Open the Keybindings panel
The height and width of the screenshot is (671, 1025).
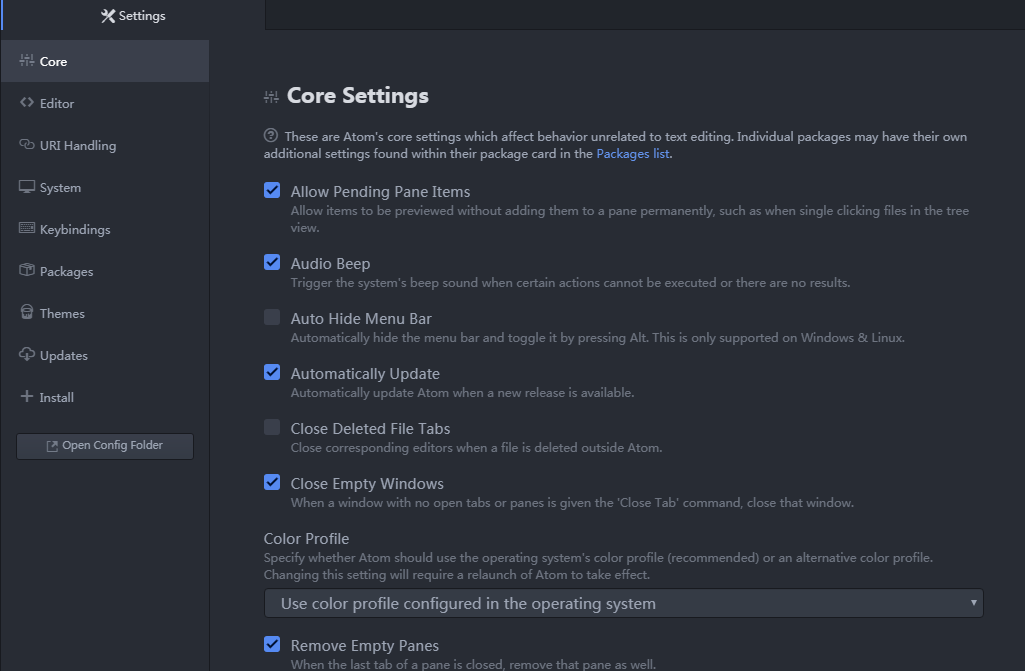[x=105, y=229]
